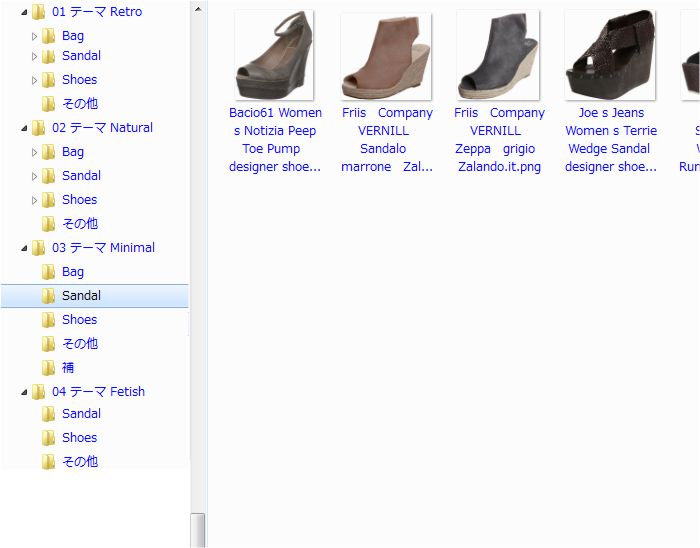Click folder icon of Bag under Minimal
The image size is (700, 548).
tap(48, 272)
